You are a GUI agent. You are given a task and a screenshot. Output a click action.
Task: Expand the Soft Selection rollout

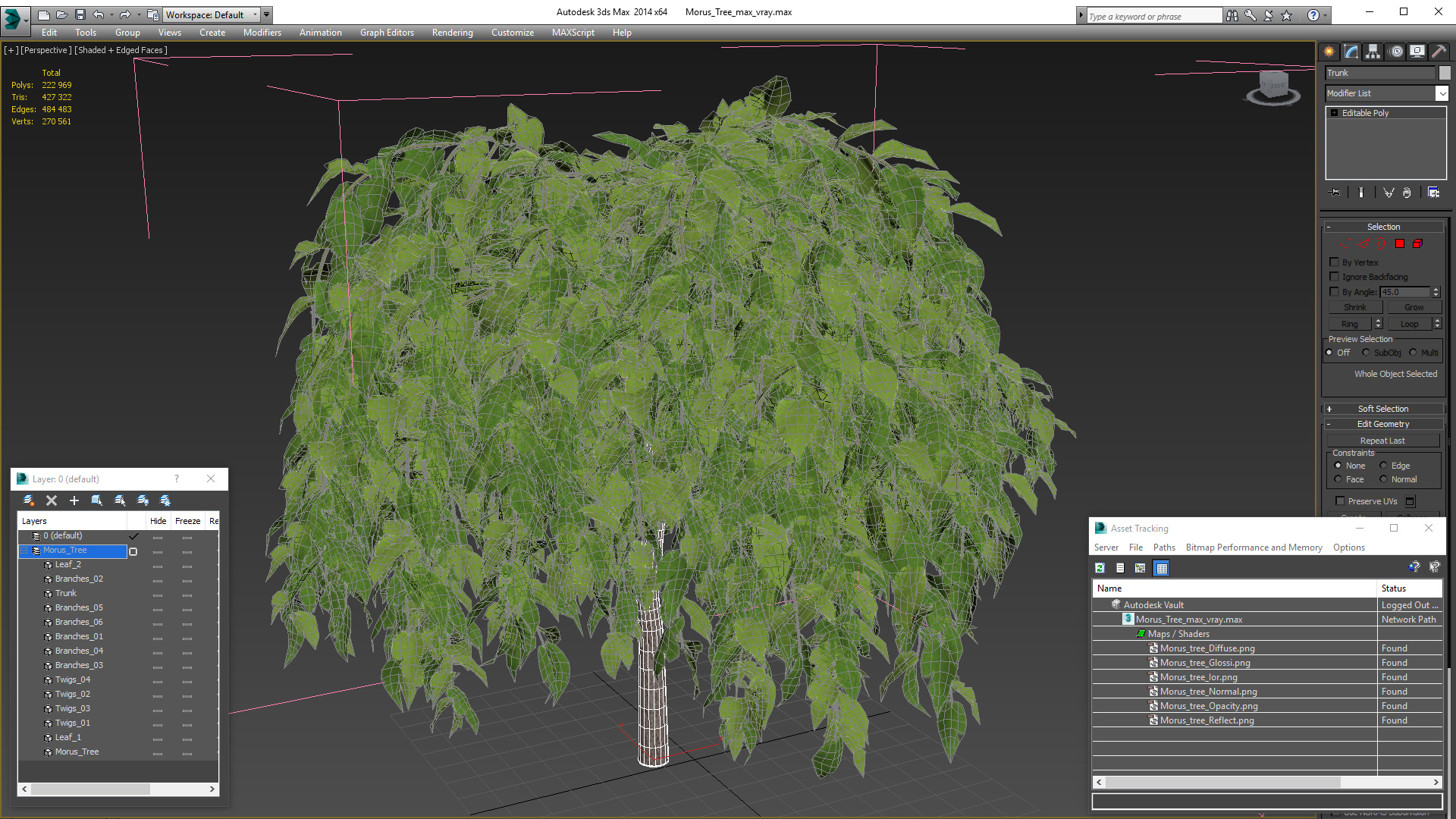[1382, 409]
